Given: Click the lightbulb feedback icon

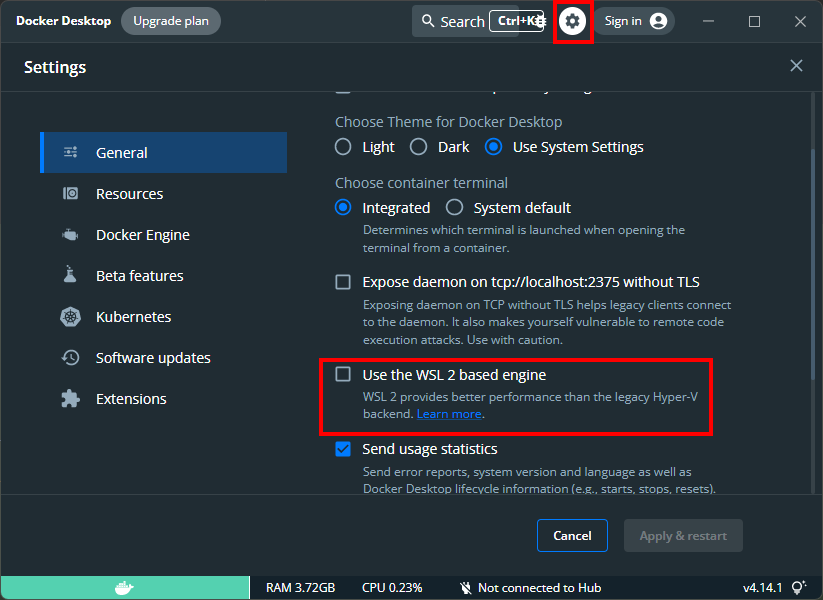Looking at the screenshot, I should [x=798, y=587].
